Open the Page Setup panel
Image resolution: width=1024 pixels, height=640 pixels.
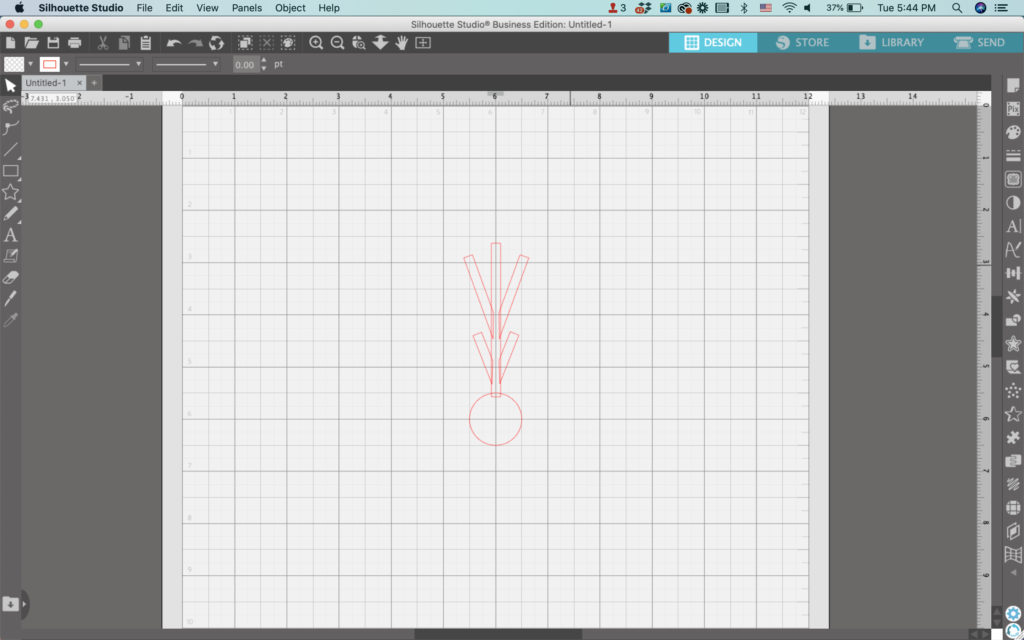coord(1013,86)
